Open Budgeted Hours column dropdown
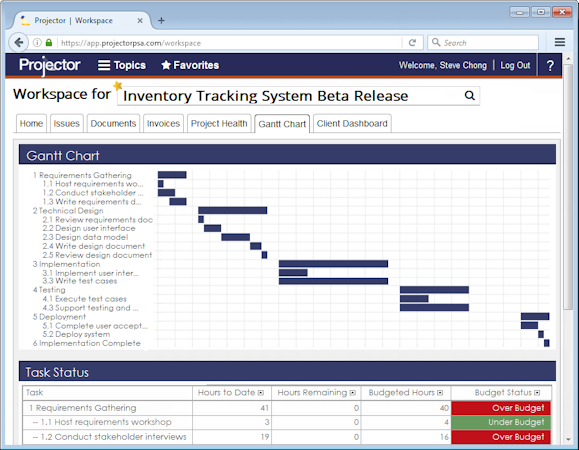This screenshot has width=579, height=450. [440, 393]
